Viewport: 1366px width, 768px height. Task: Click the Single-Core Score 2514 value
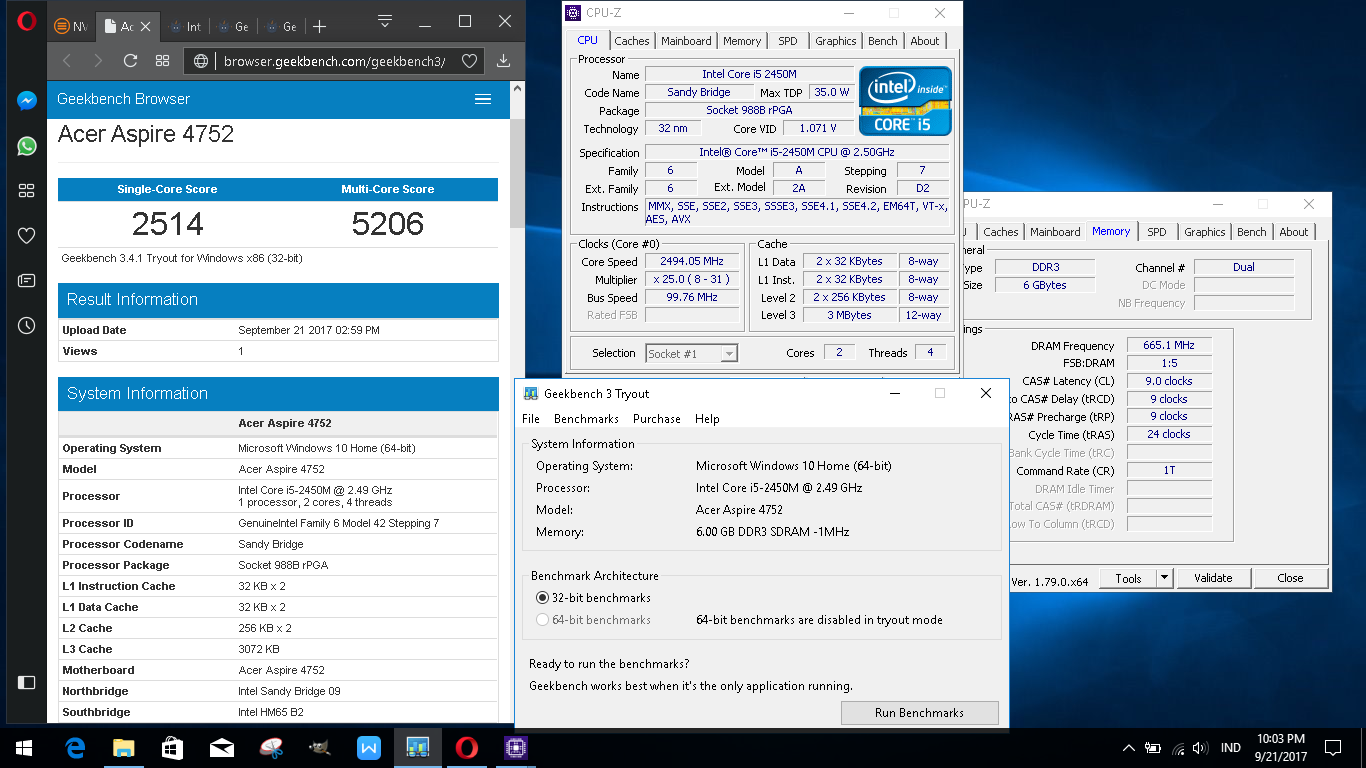(x=167, y=224)
